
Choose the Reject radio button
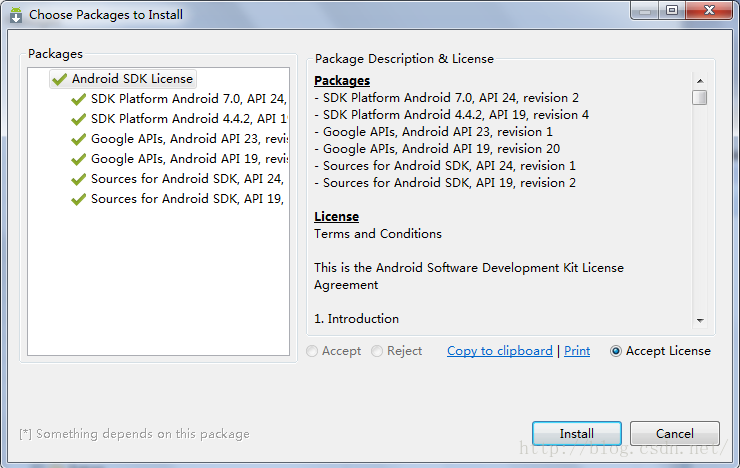(377, 351)
